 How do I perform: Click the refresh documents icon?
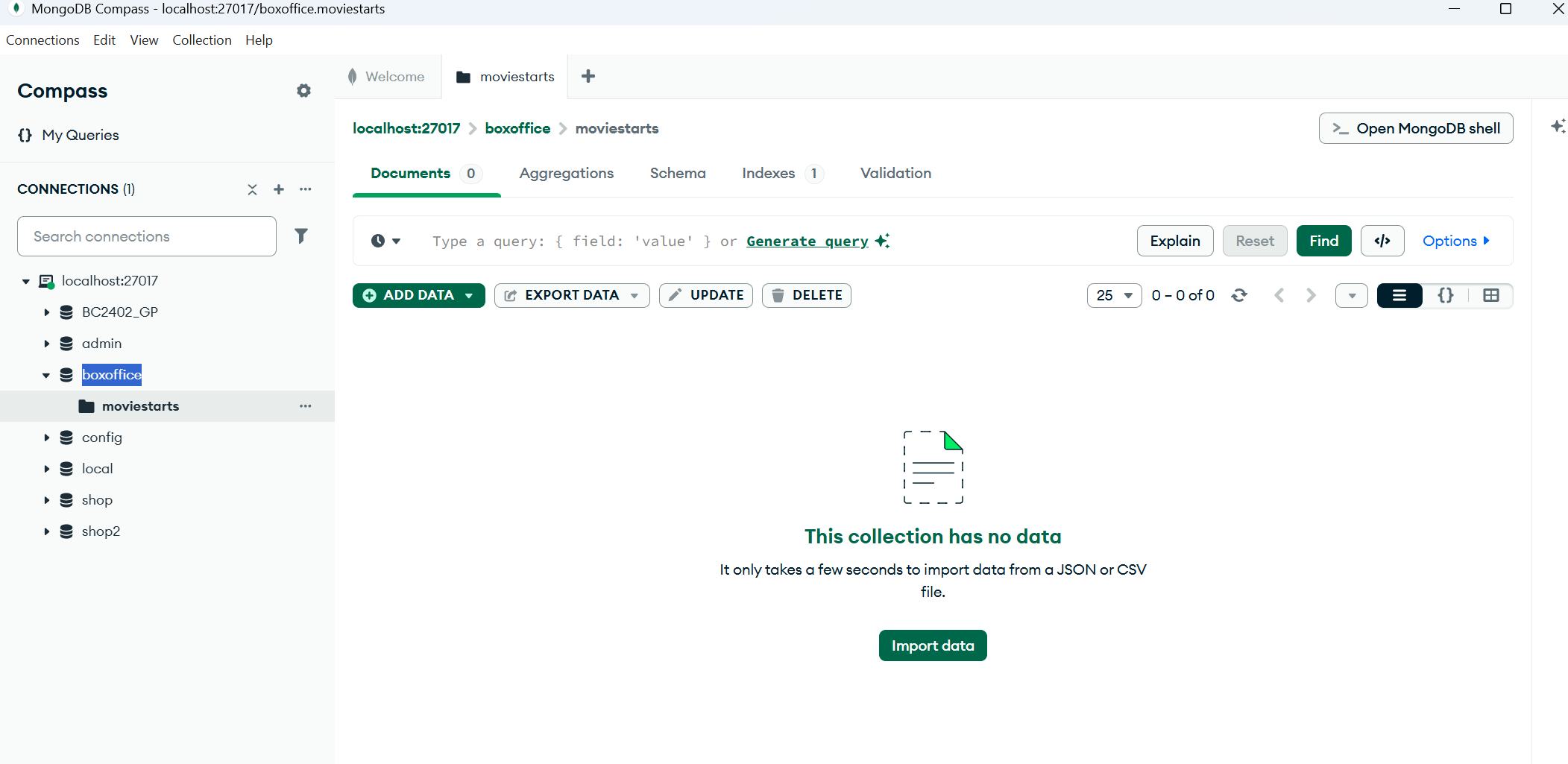[1239, 295]
